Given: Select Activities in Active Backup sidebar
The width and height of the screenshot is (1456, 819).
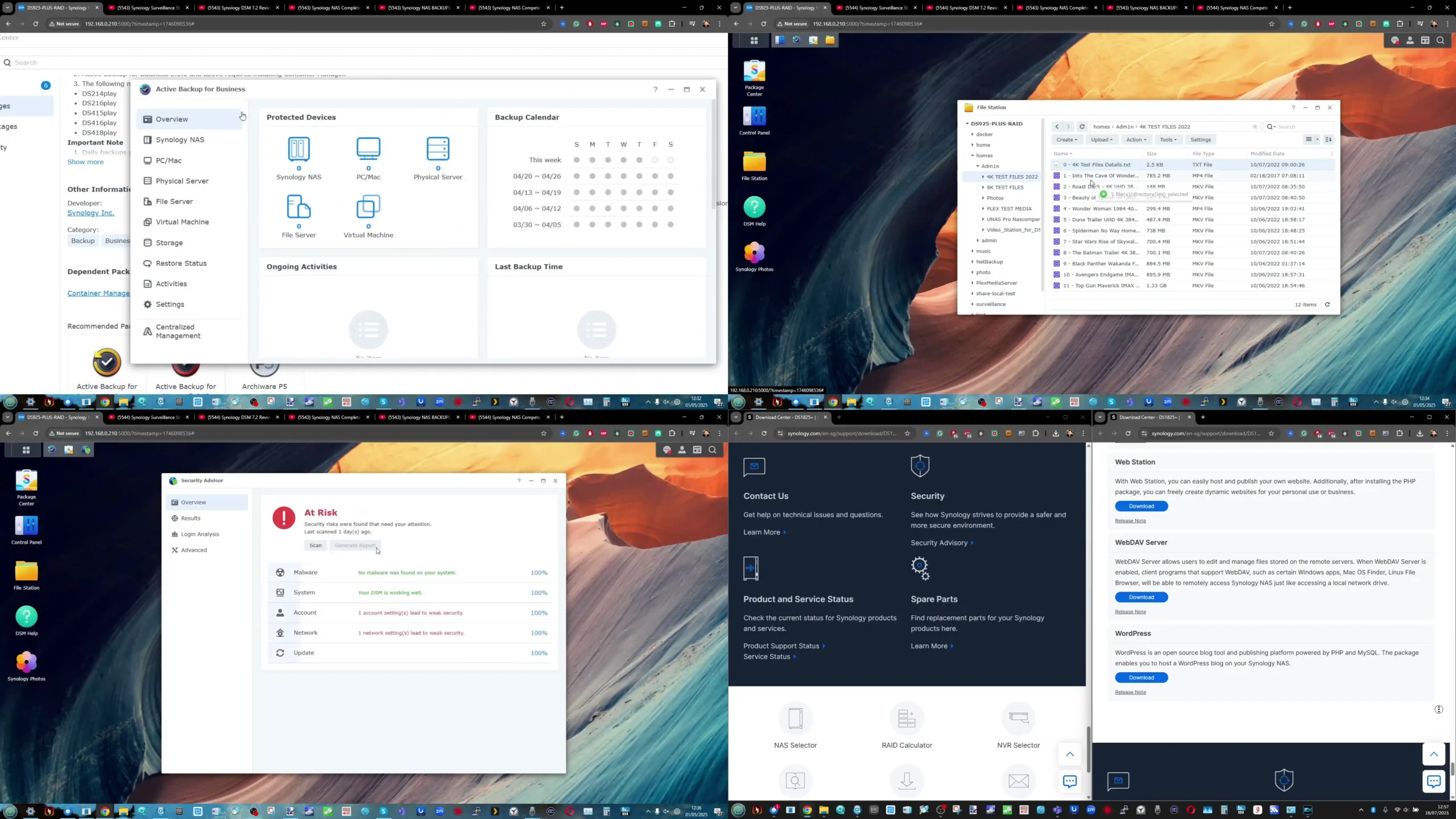Looking at the screenshot, I should coord(189,284).
